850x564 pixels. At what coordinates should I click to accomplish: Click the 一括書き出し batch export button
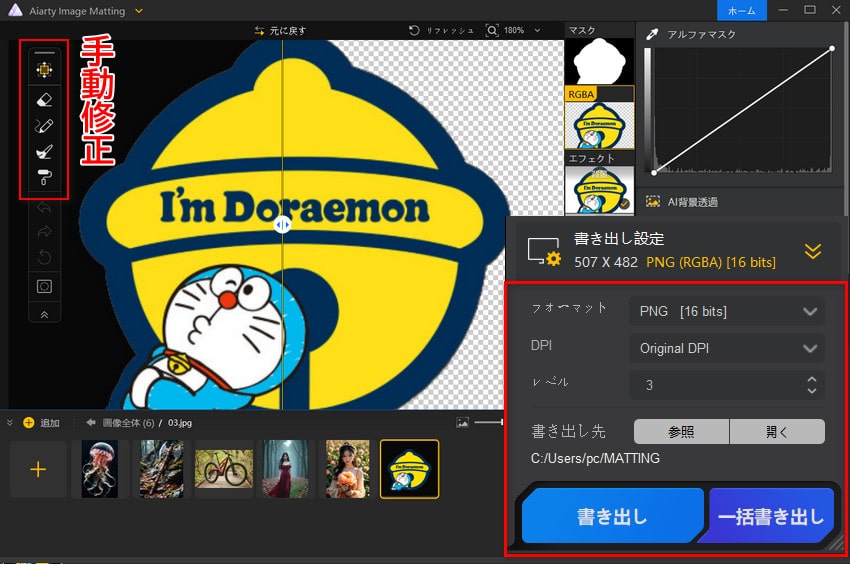tap(770, 516)
